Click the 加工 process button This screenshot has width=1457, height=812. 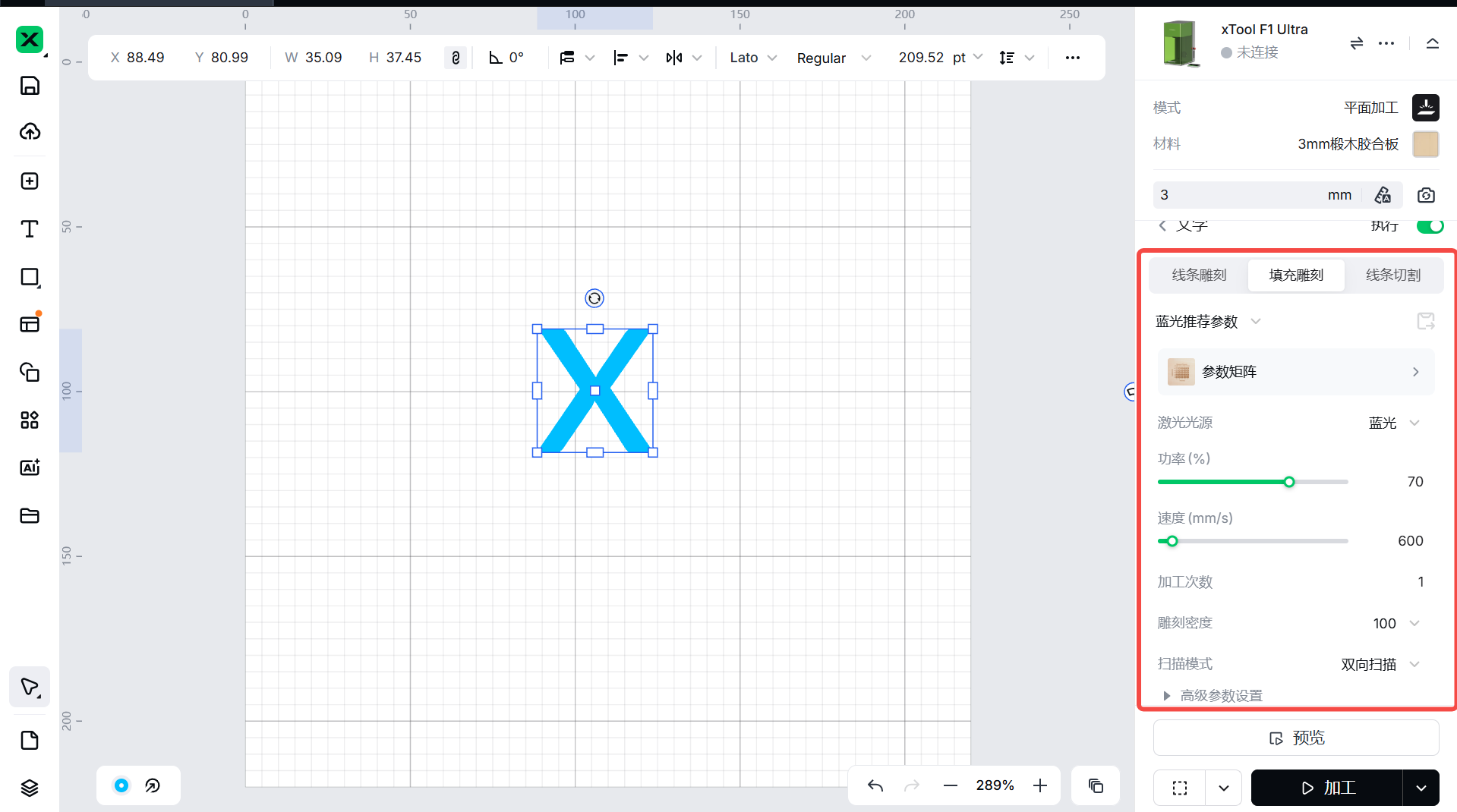point(1326,788)
